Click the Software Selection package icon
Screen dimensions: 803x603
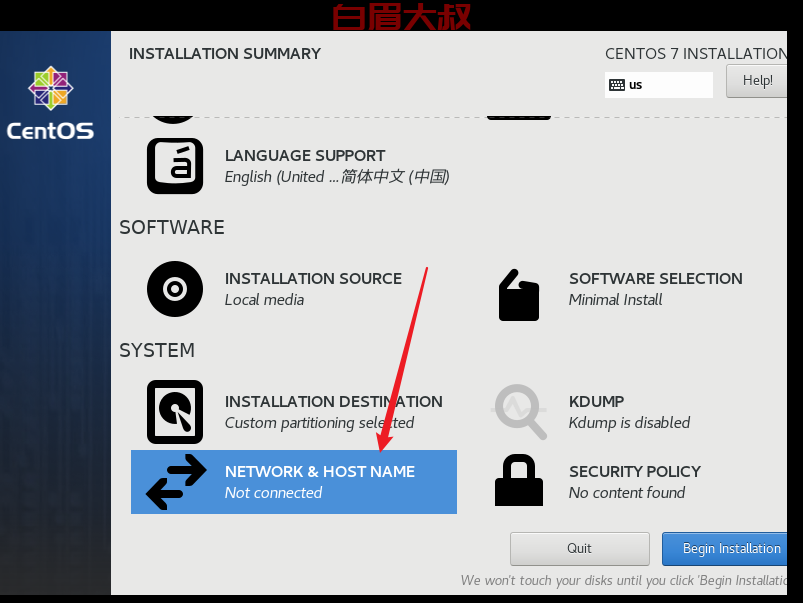click(x=518, y=295)
